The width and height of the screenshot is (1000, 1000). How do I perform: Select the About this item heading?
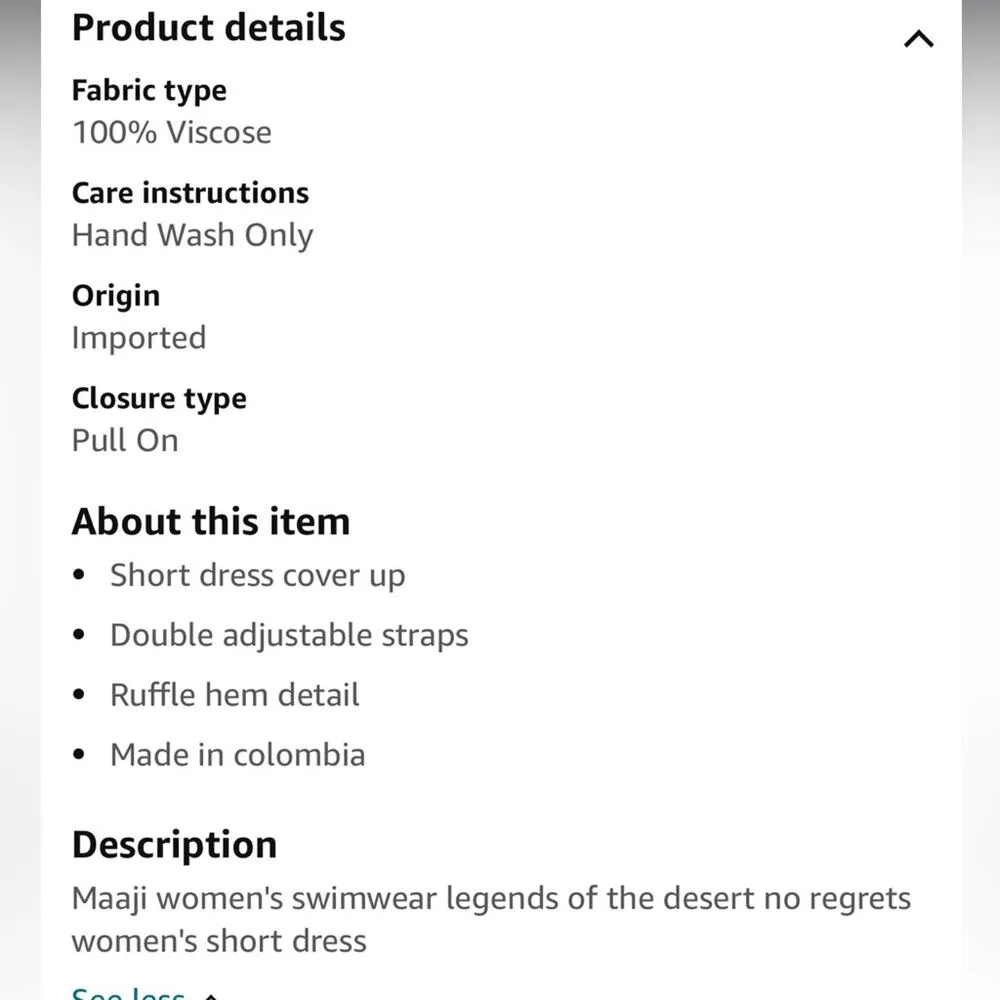pyautogui.click(x=210, y=521)
